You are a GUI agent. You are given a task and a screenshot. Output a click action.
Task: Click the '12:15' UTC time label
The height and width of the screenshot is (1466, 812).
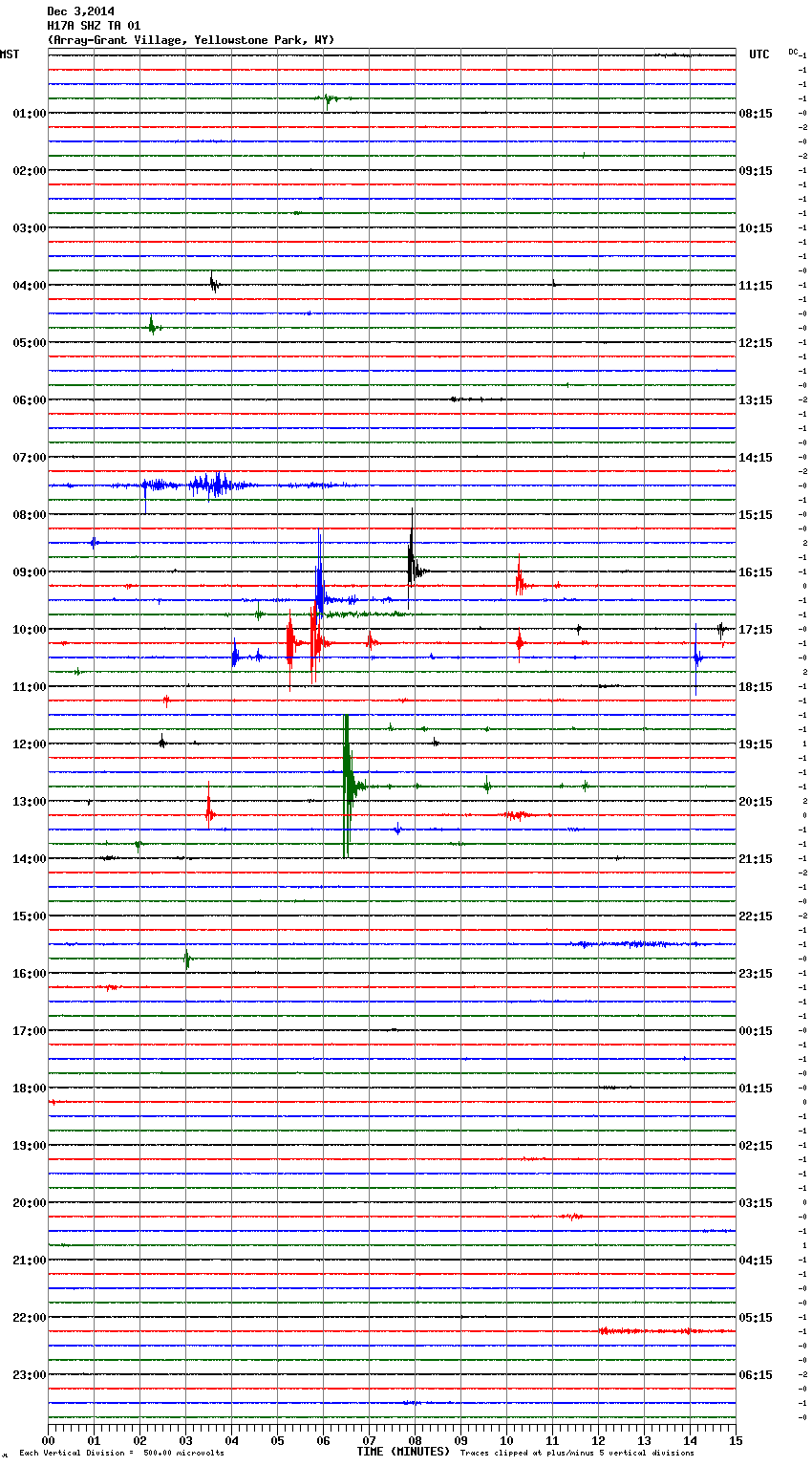756,343
